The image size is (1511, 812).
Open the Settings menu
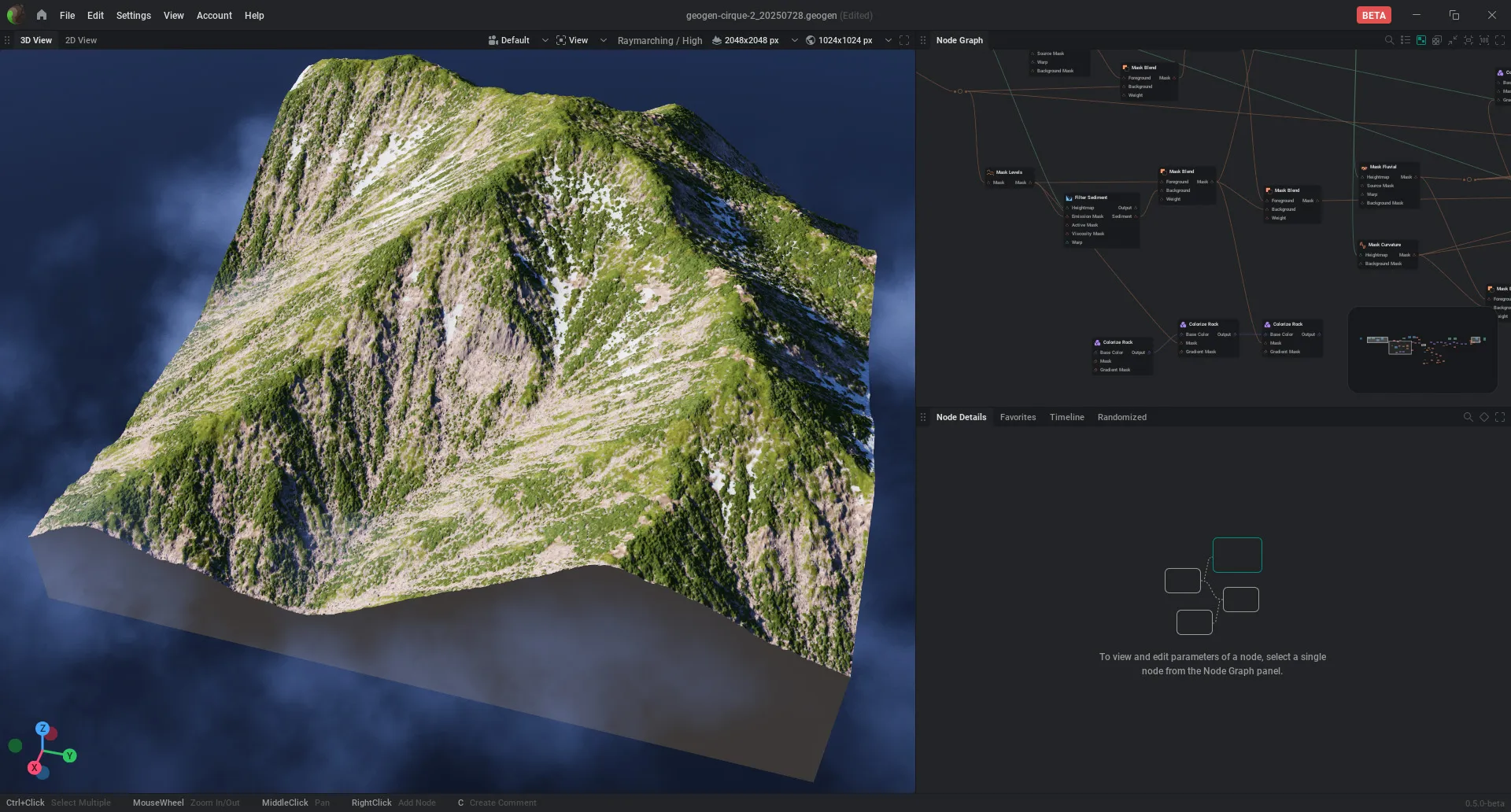coord(133,15)
